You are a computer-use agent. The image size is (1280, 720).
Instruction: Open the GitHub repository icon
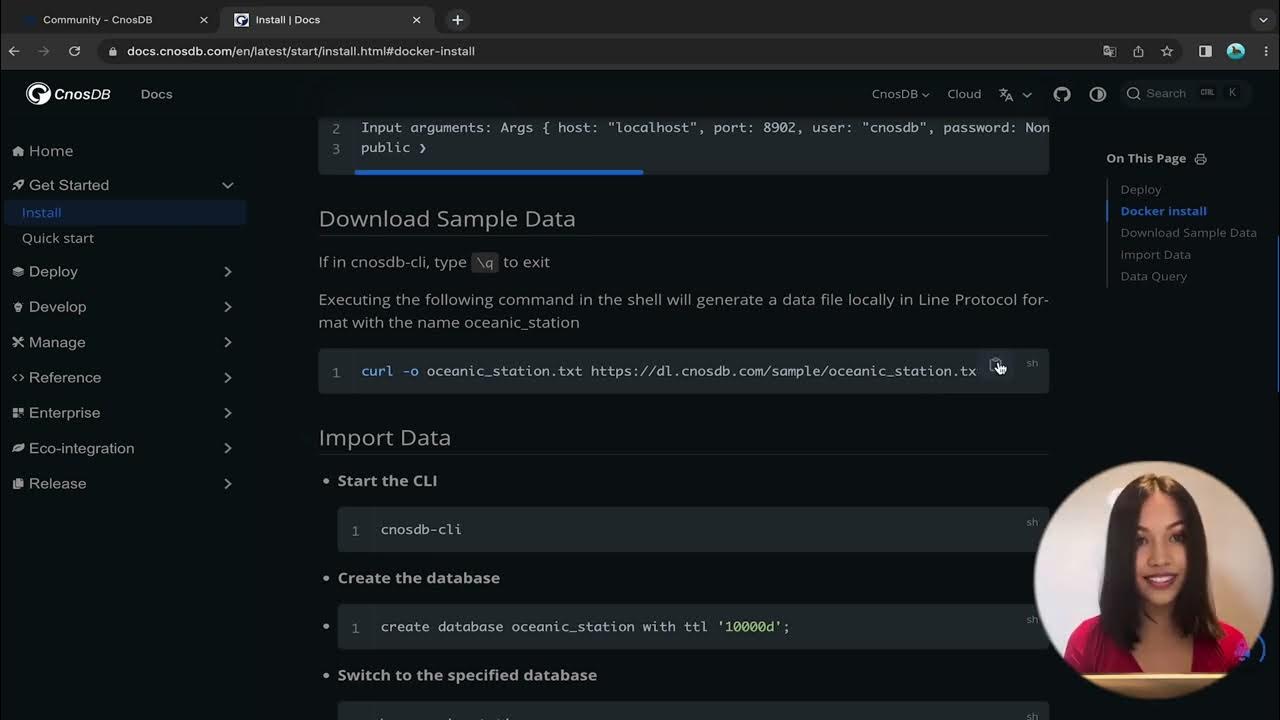(x=1062, y=94)
